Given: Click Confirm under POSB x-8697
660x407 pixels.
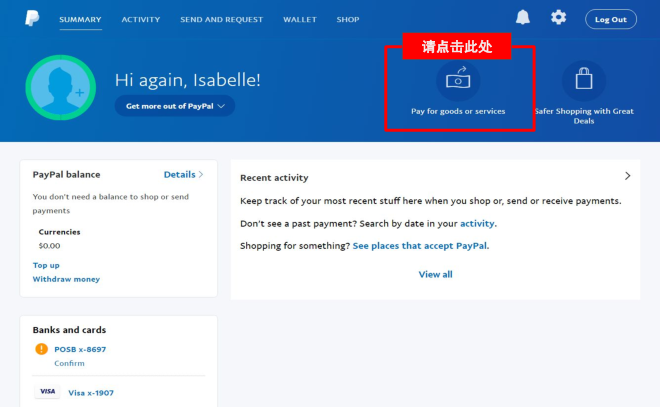Looking at the screenshot, I should click(x=69, y=363).
